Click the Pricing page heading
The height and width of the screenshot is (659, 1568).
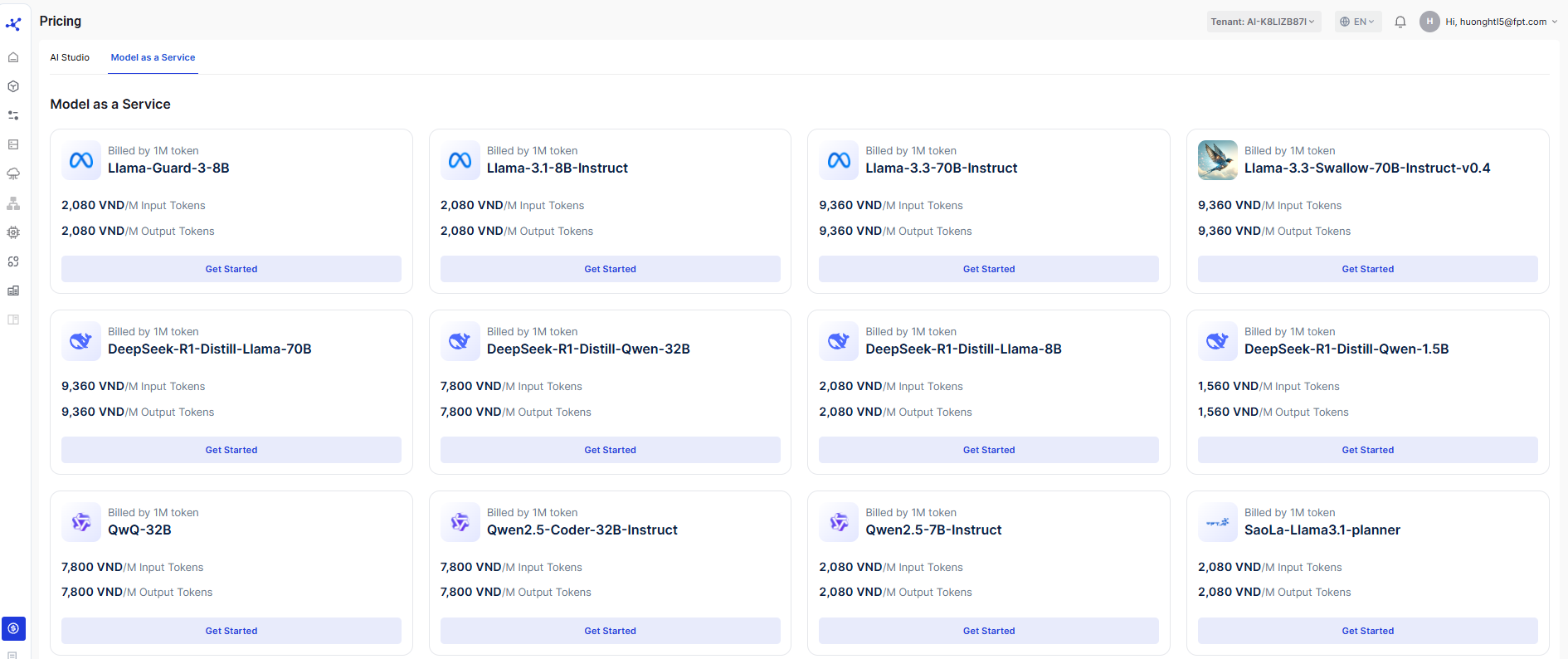coord(61,21)
